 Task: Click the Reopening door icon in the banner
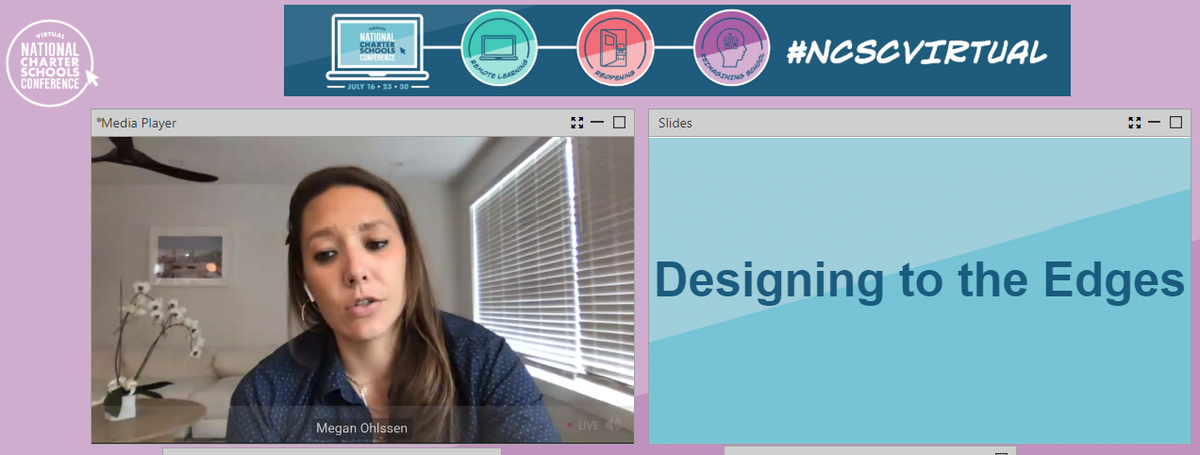[x=615, y=50]
